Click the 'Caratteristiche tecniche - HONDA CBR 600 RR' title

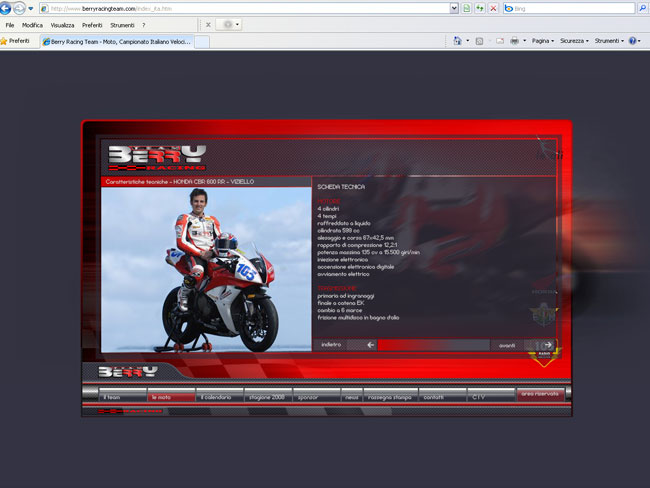(180, 182)
